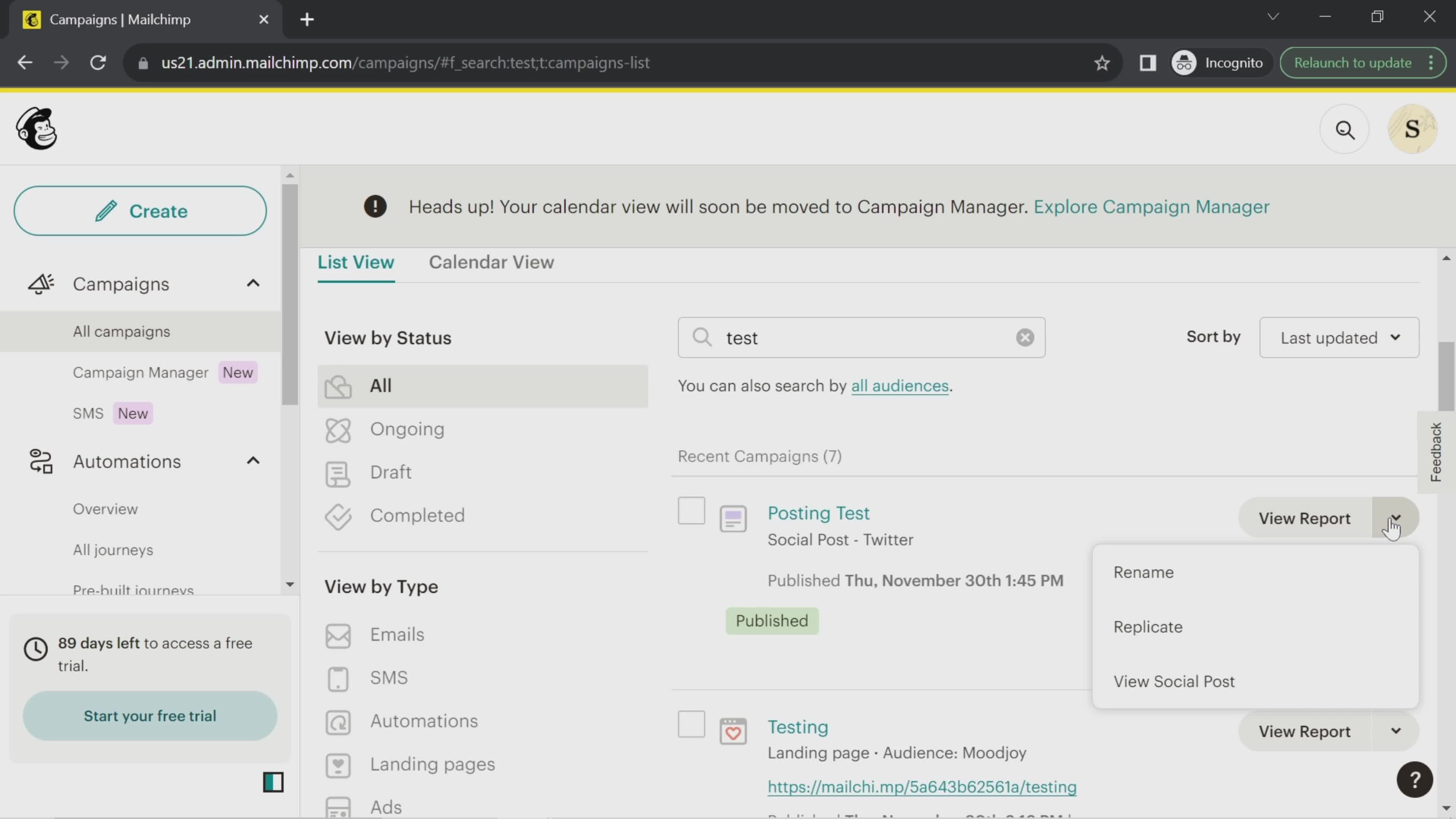The height and width of the screenshot is (819, 1456).
Task: Click the Create button
Action: [x=140, y=211]
